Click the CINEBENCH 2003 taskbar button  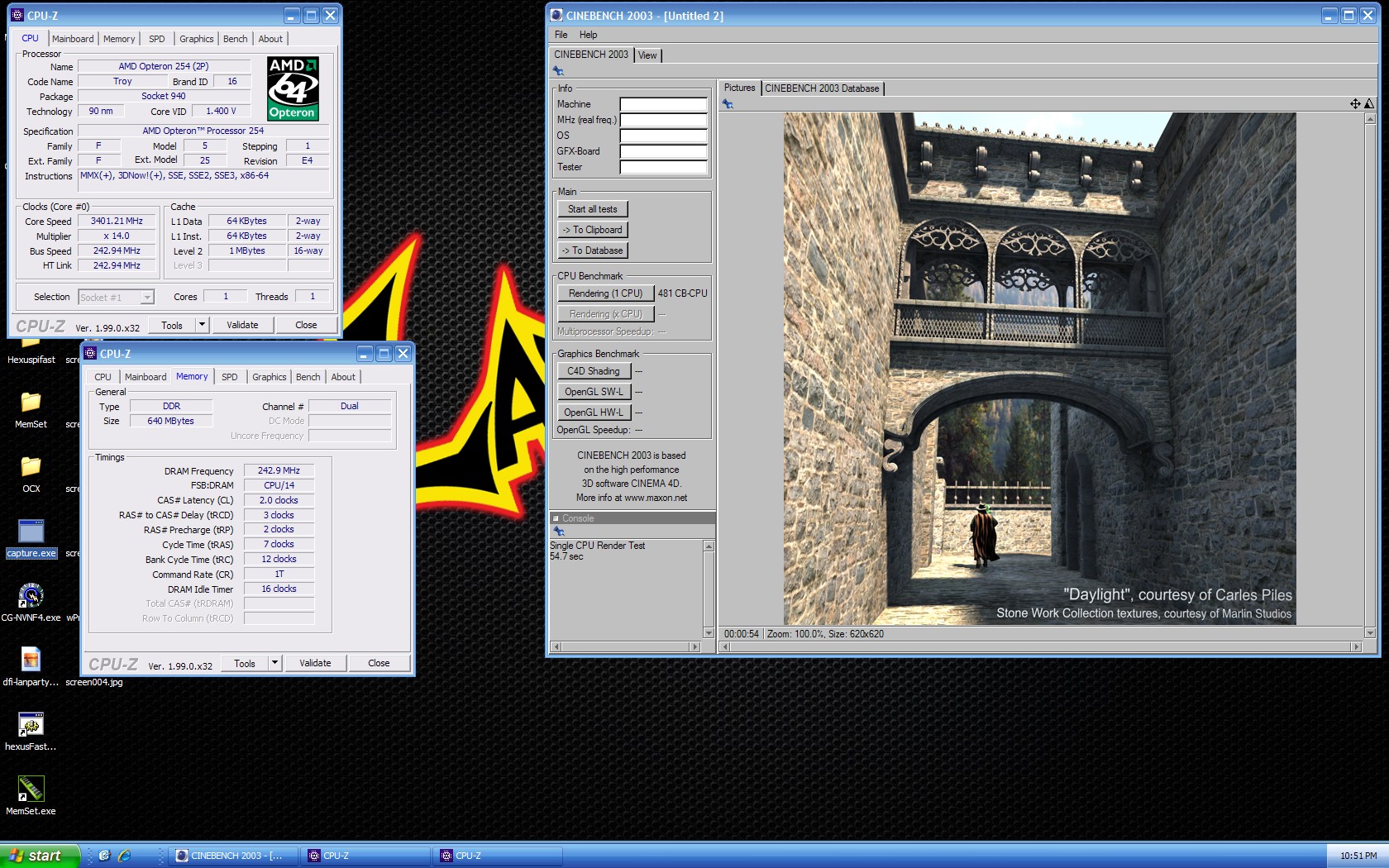click(234, 856)
